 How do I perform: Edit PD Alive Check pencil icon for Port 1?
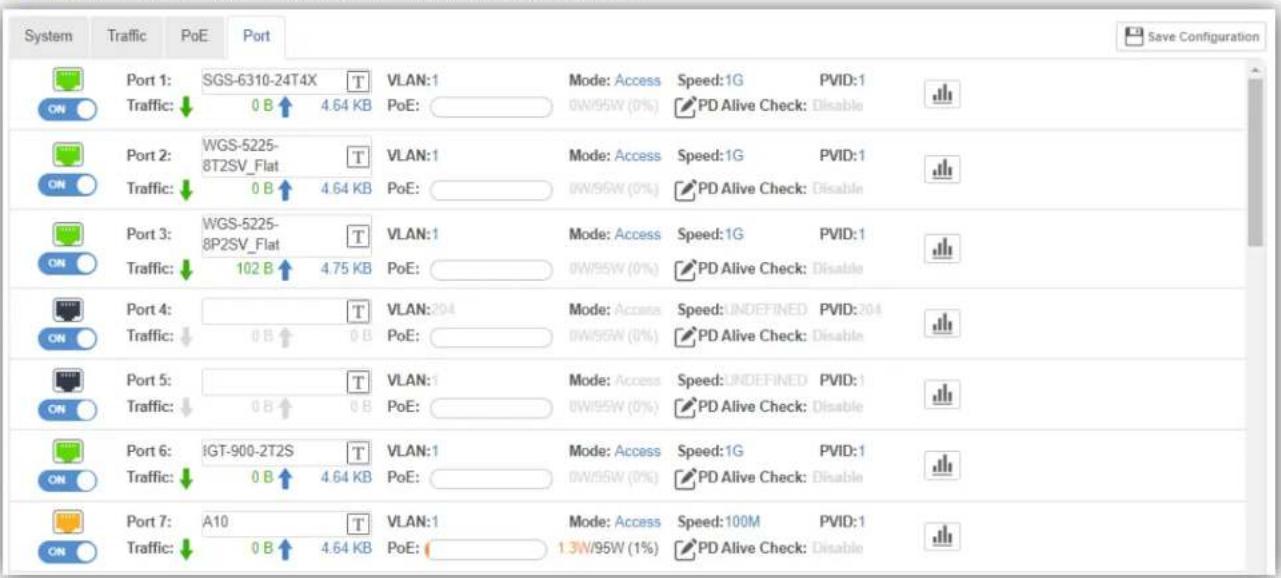(685, 105)
